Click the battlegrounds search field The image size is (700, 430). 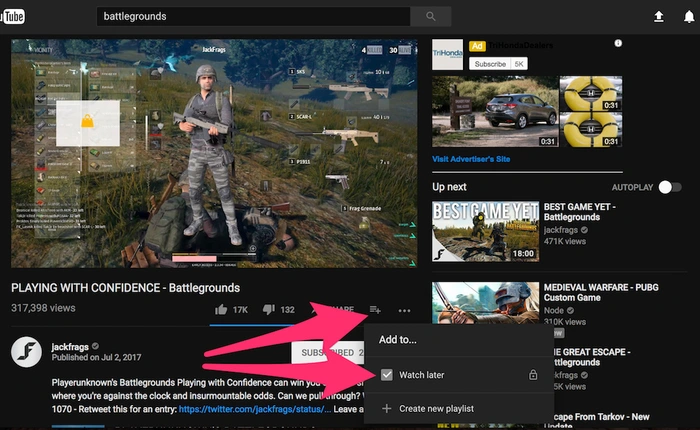pos(254,16)
